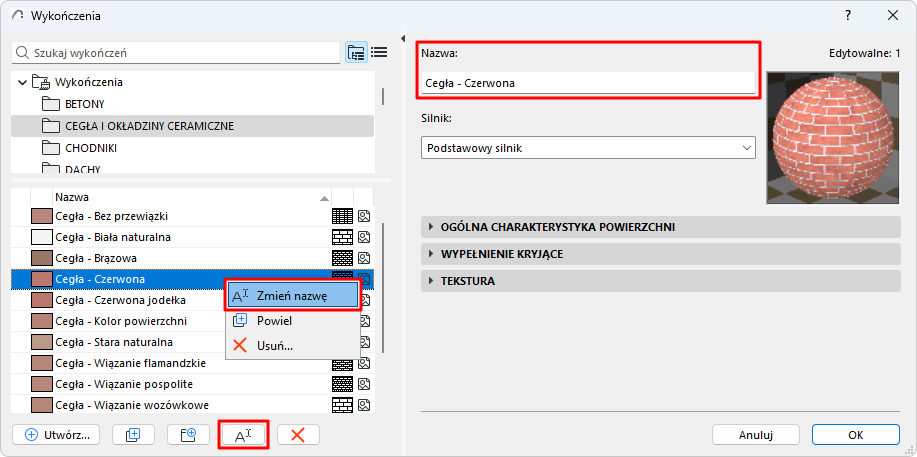Click the Help question mark icon
The image size is (917, 457).
[848, 16]
